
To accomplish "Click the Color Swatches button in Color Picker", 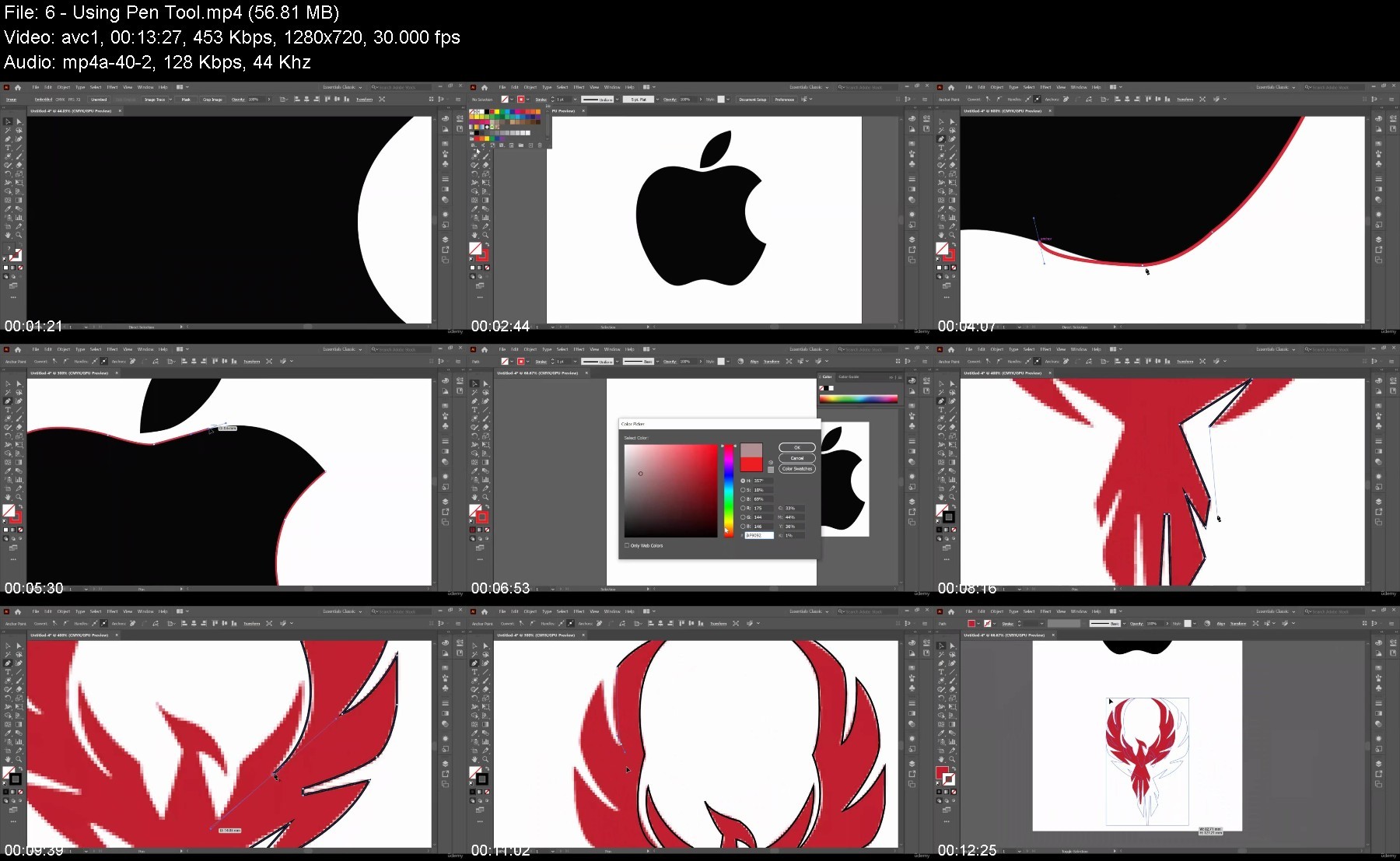I will [797, 468].
